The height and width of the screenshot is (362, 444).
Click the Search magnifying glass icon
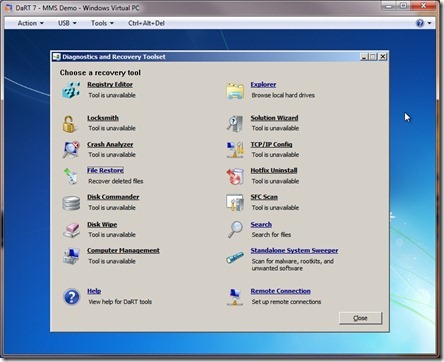(x=235, y=229)
